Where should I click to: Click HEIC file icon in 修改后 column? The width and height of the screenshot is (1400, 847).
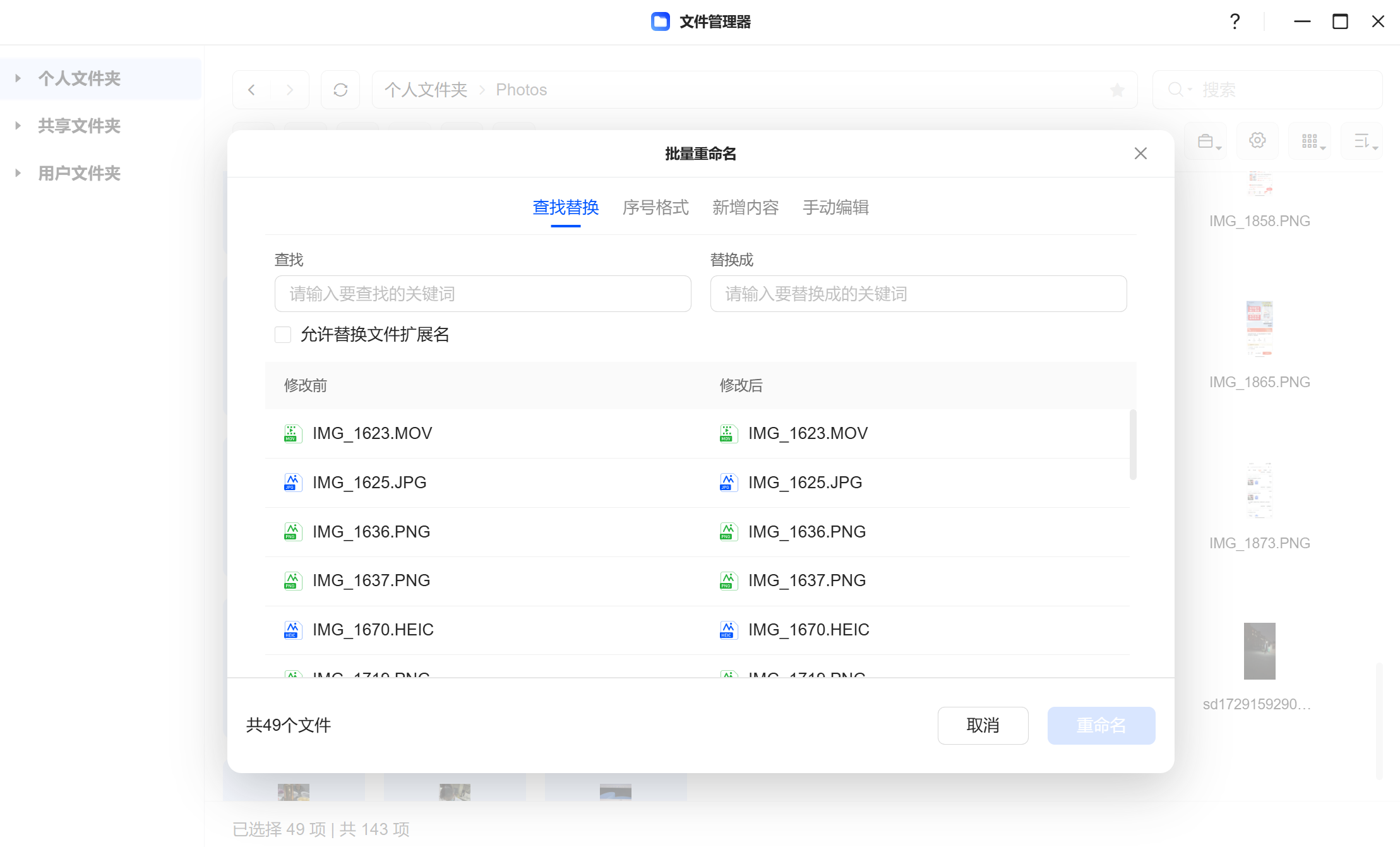pyautogui.click(x=727, y=630)
